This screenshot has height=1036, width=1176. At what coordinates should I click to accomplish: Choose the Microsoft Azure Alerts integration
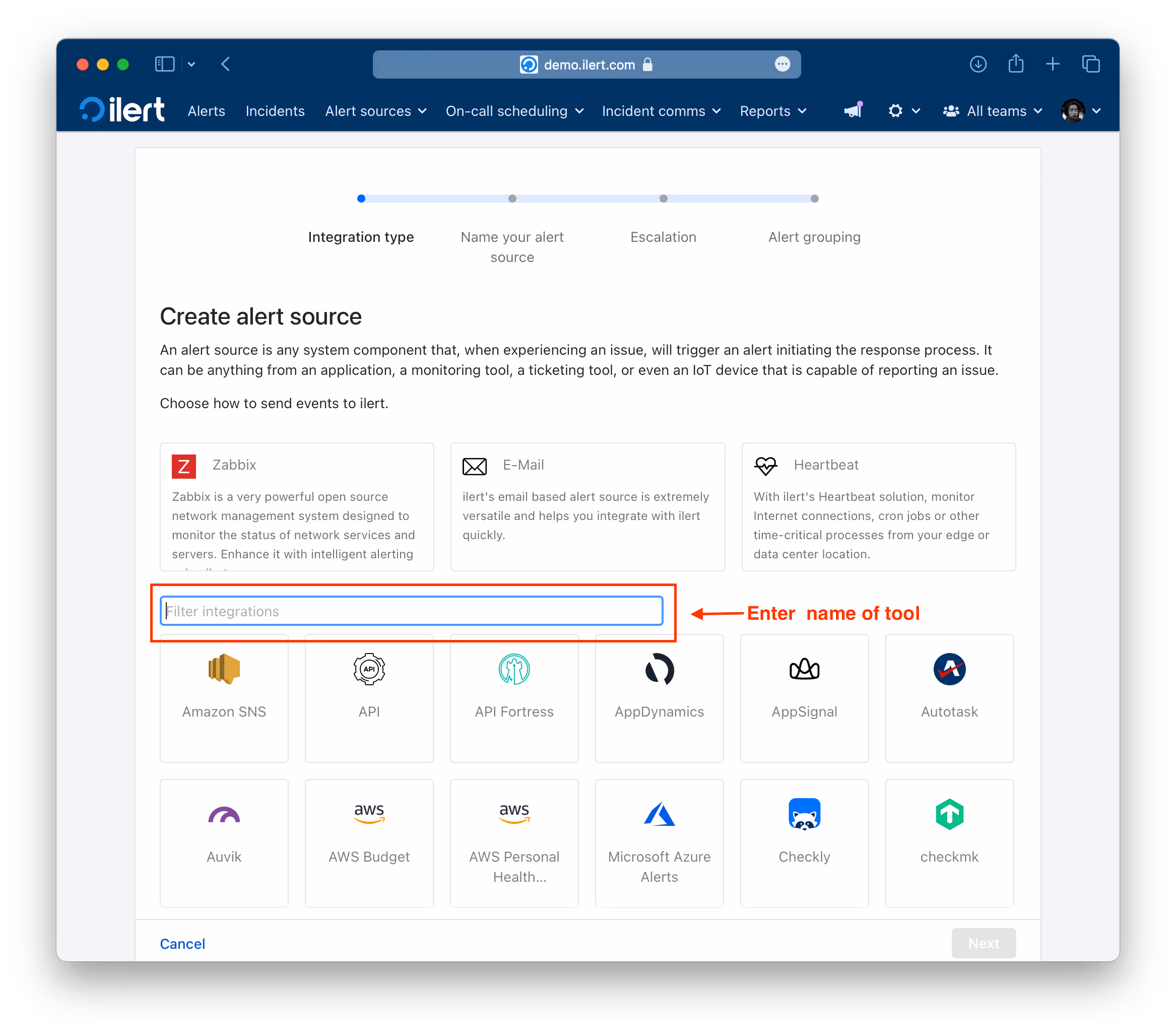(x=660, y=814)
